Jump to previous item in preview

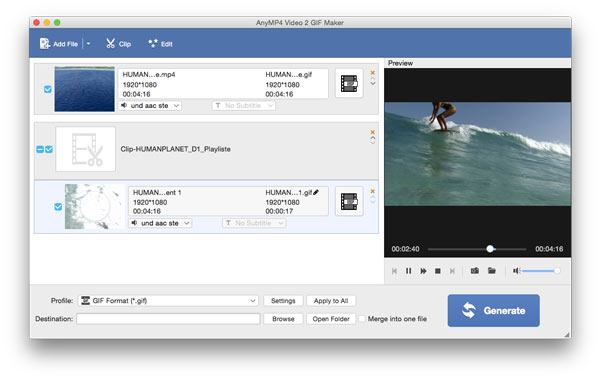[x=394, y=271]
